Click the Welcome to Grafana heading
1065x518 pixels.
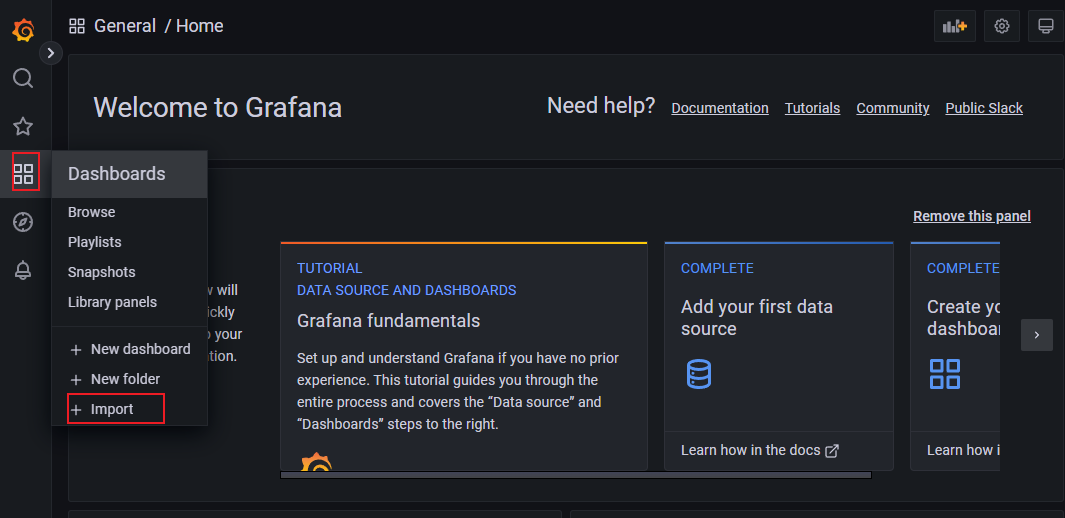coord(217,108)
